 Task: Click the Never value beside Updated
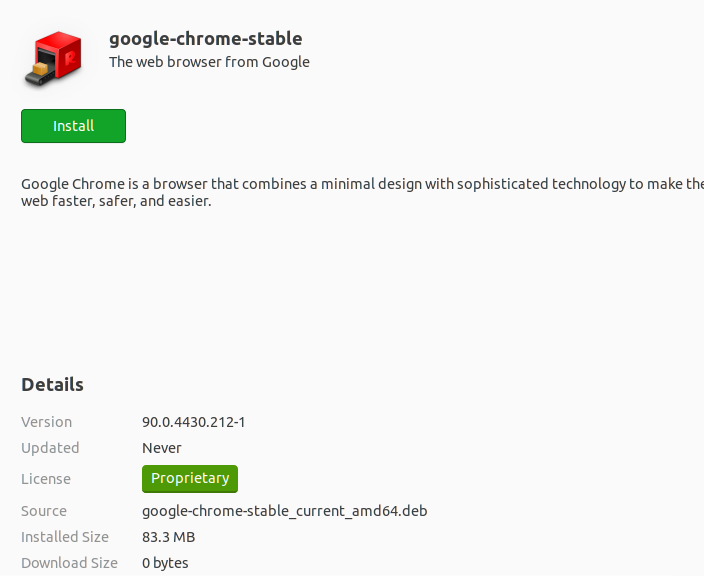pyautogui.click(x=162, y=448)
